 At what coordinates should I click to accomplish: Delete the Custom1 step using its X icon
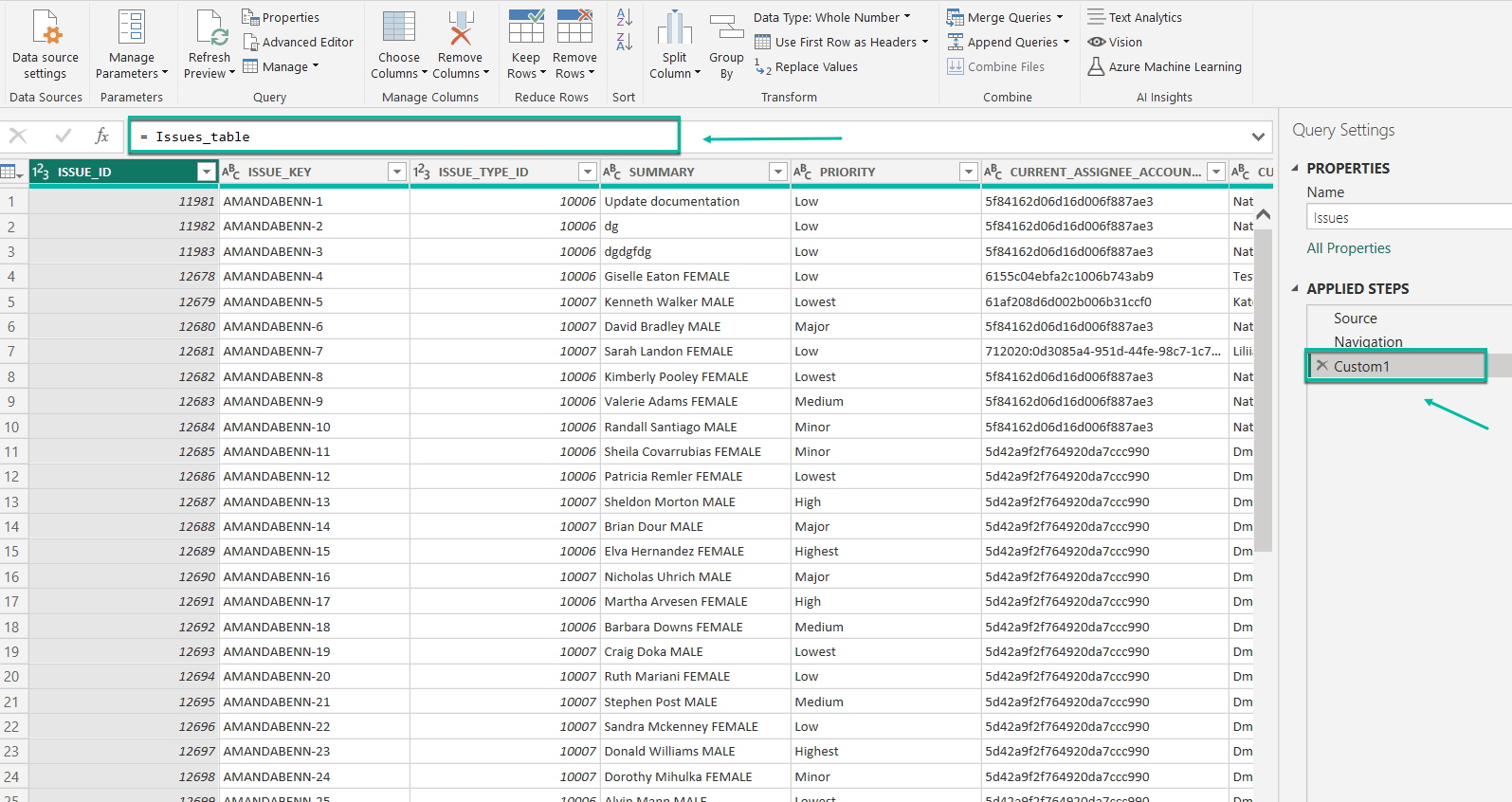pyautogui.click(x=1321, y=366)
